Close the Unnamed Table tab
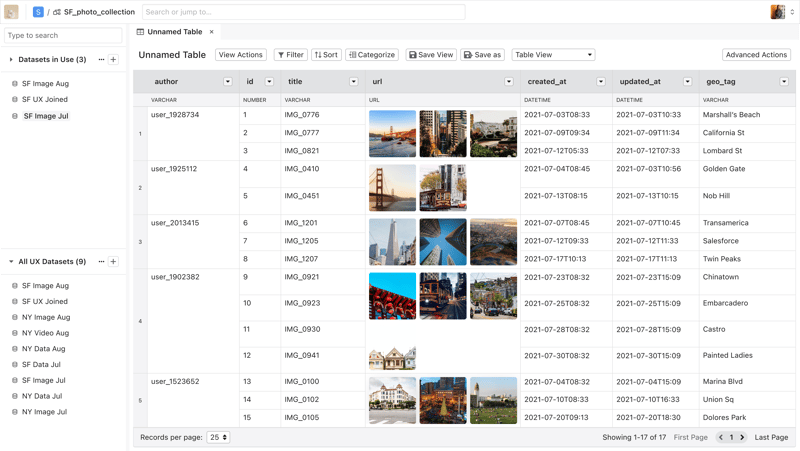Image resolution: width=800 pixels, height=451 pixels. [x=212, y=32]
